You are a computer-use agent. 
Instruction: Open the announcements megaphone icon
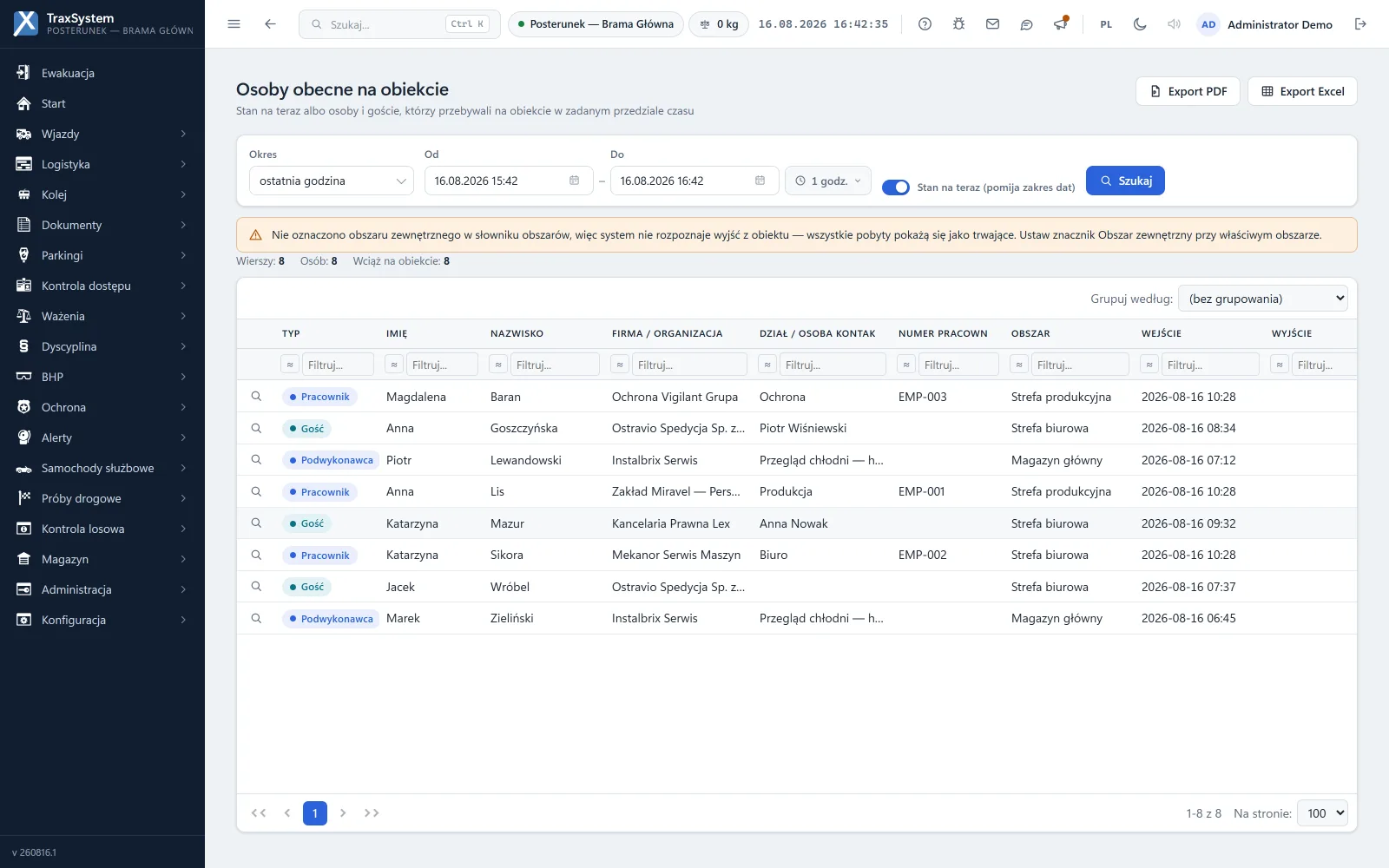1060,24
